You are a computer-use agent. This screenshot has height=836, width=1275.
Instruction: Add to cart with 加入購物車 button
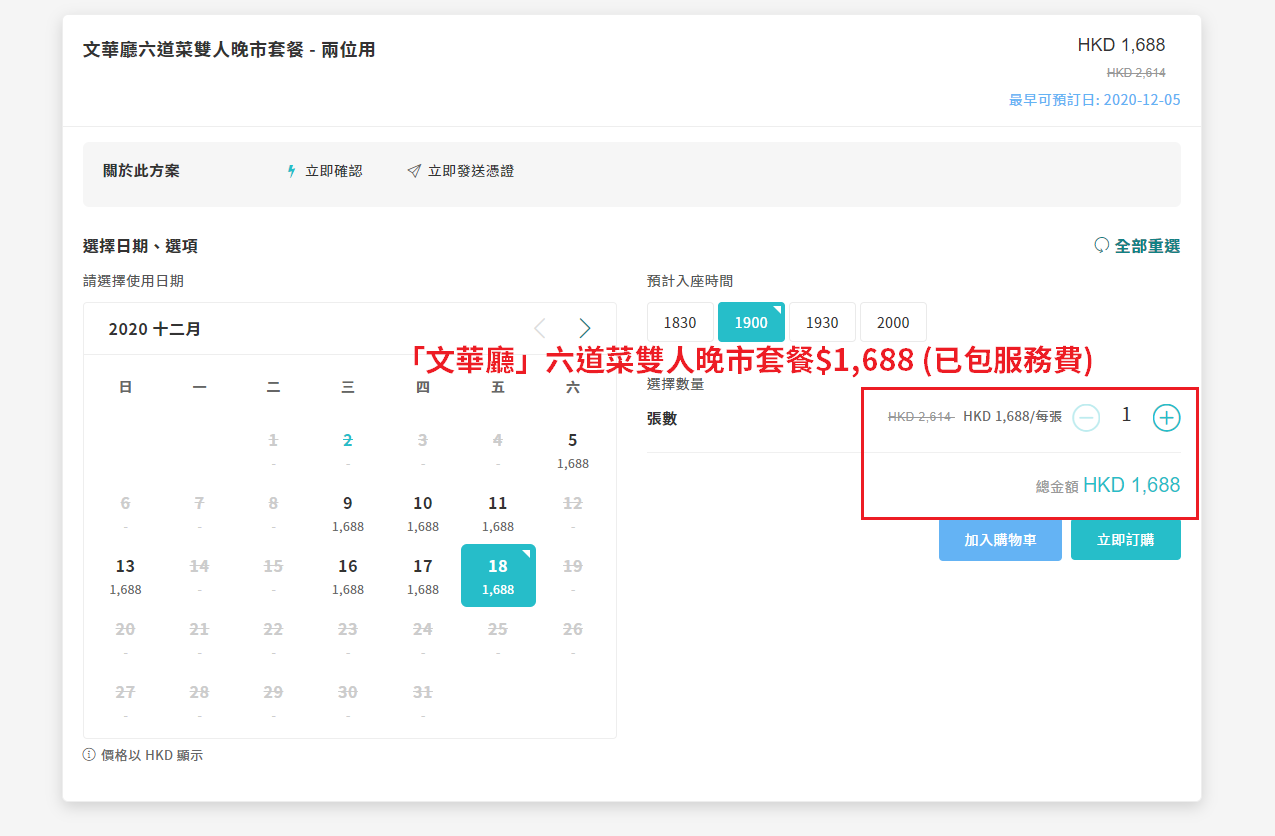1000,540
